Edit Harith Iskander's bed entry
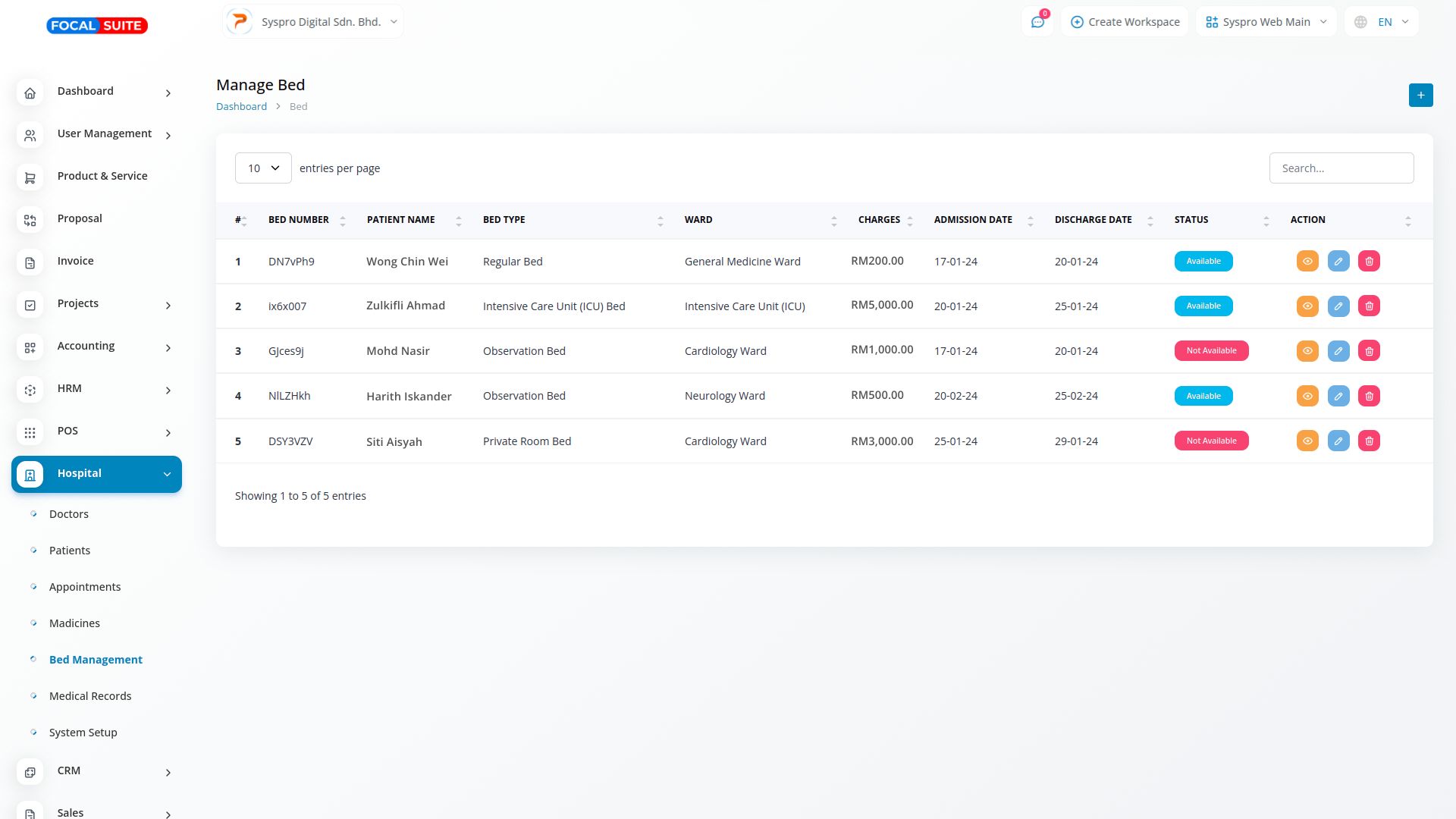This screenshot has height=819, width=1456. pos(1338,396)
